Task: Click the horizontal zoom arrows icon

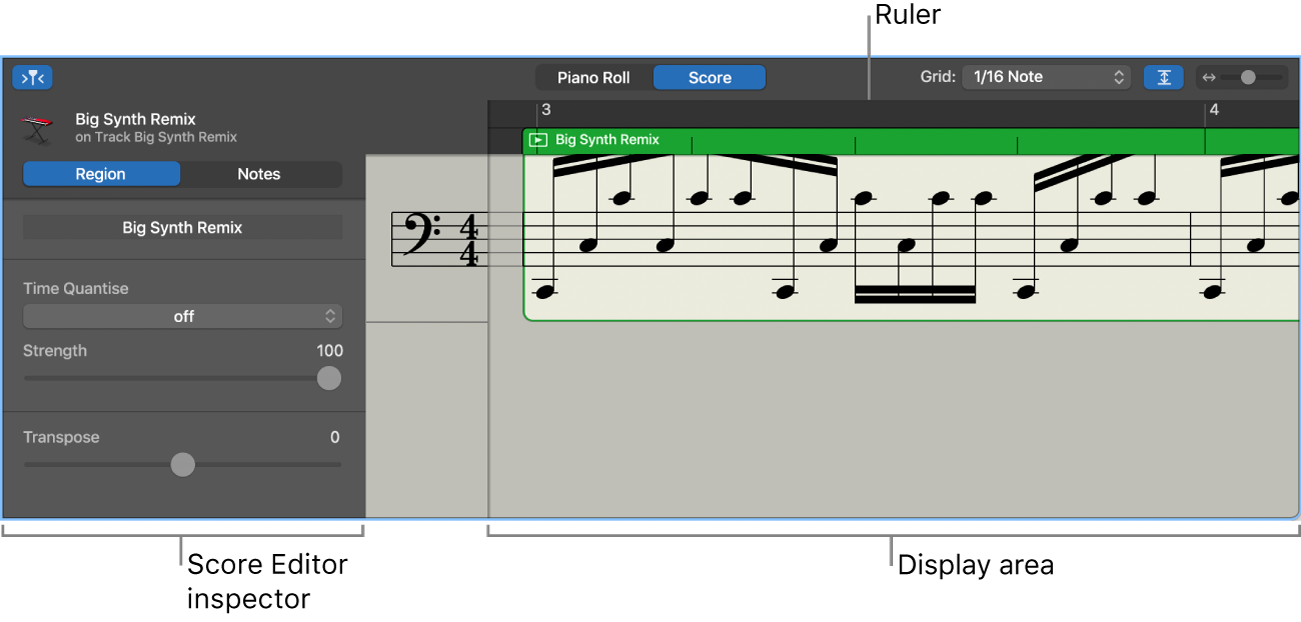Action: click(x=1210, y=77)
